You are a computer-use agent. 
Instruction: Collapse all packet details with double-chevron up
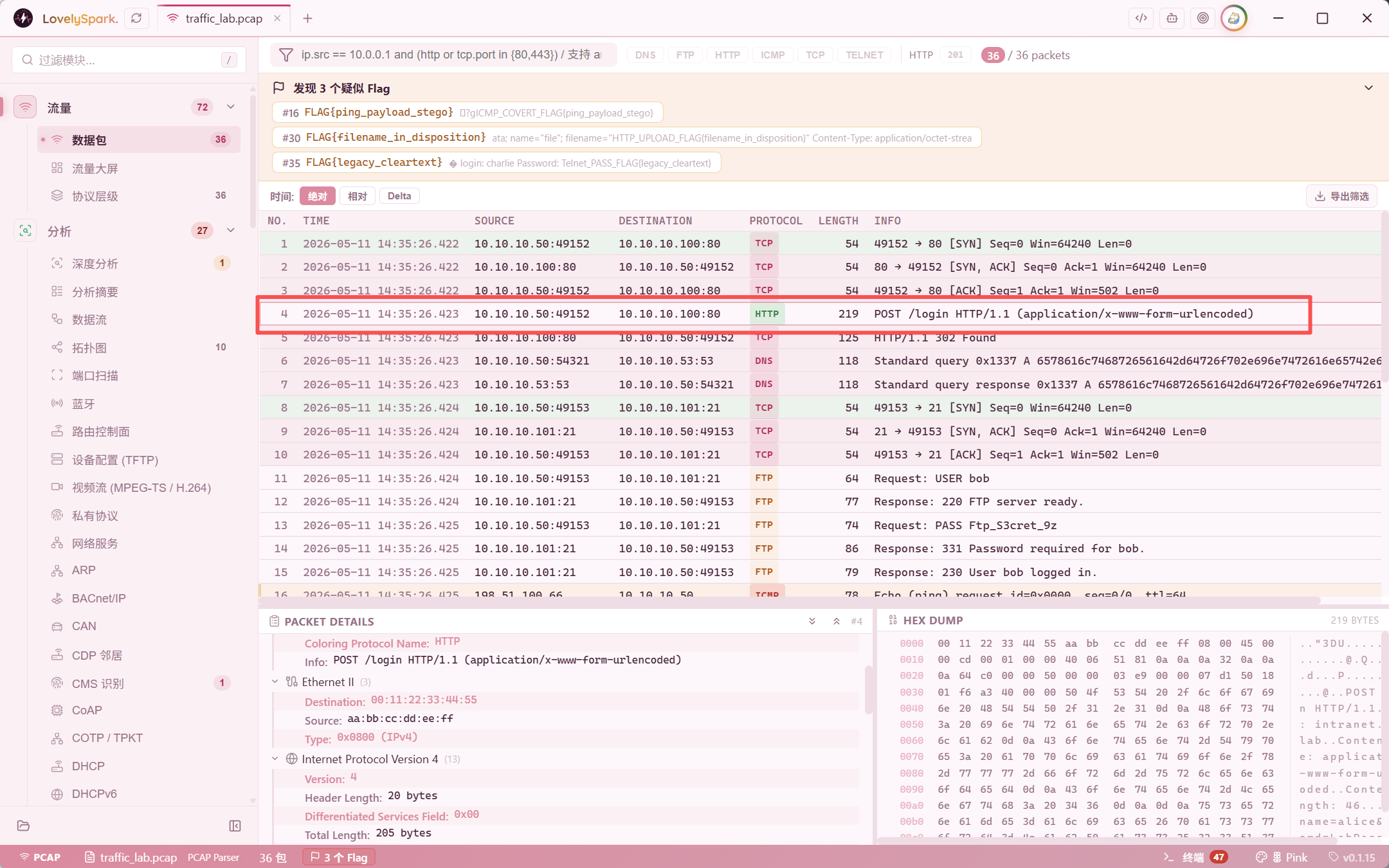coord(836,621)
